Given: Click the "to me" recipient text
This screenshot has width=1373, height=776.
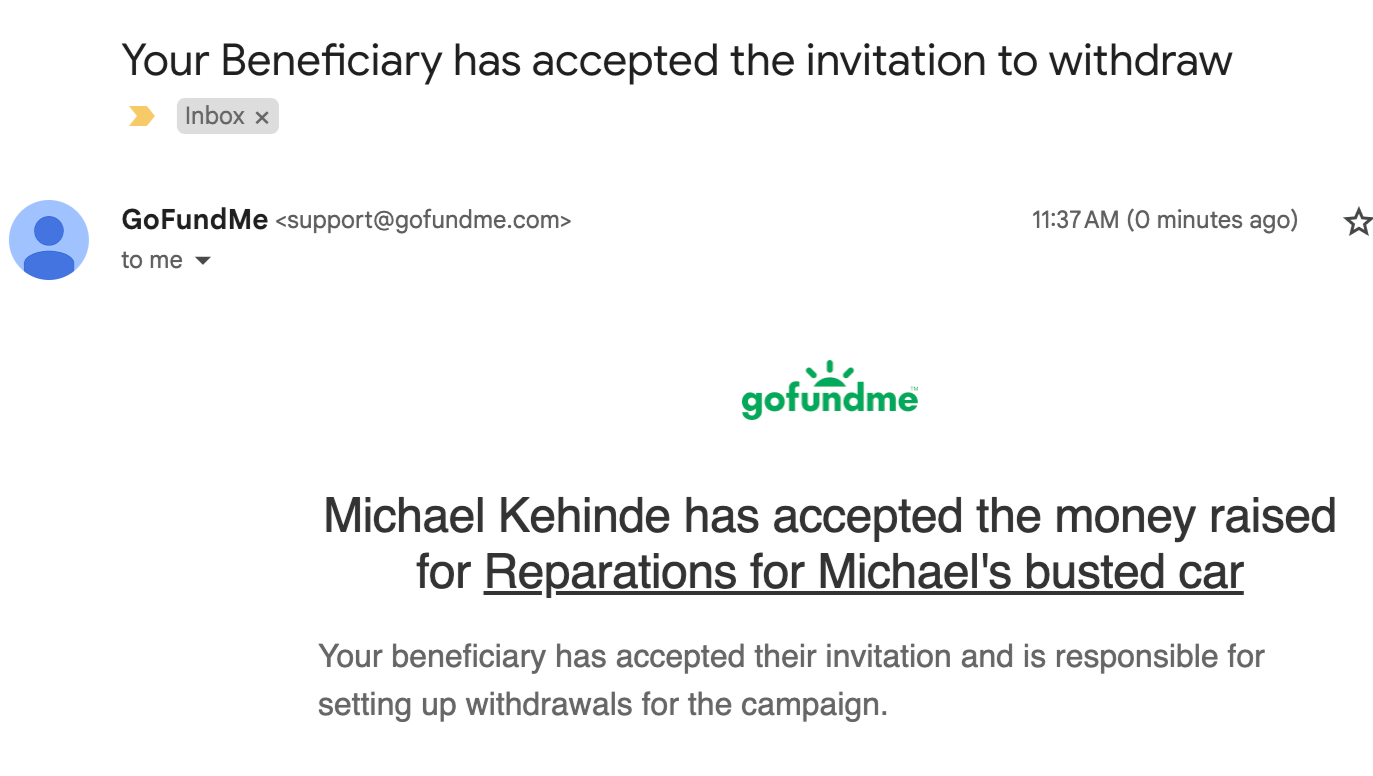Looking at the screenshot, I should tap(152, 260).
